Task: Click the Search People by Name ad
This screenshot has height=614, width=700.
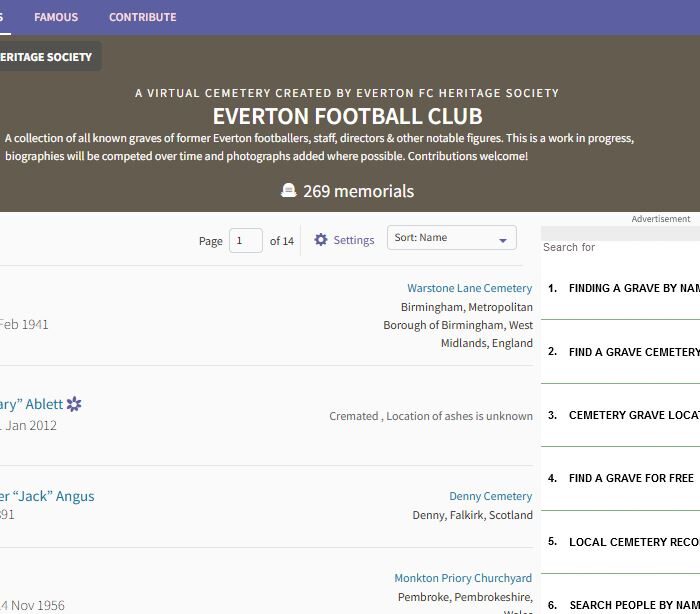Action: pos(633,605)
